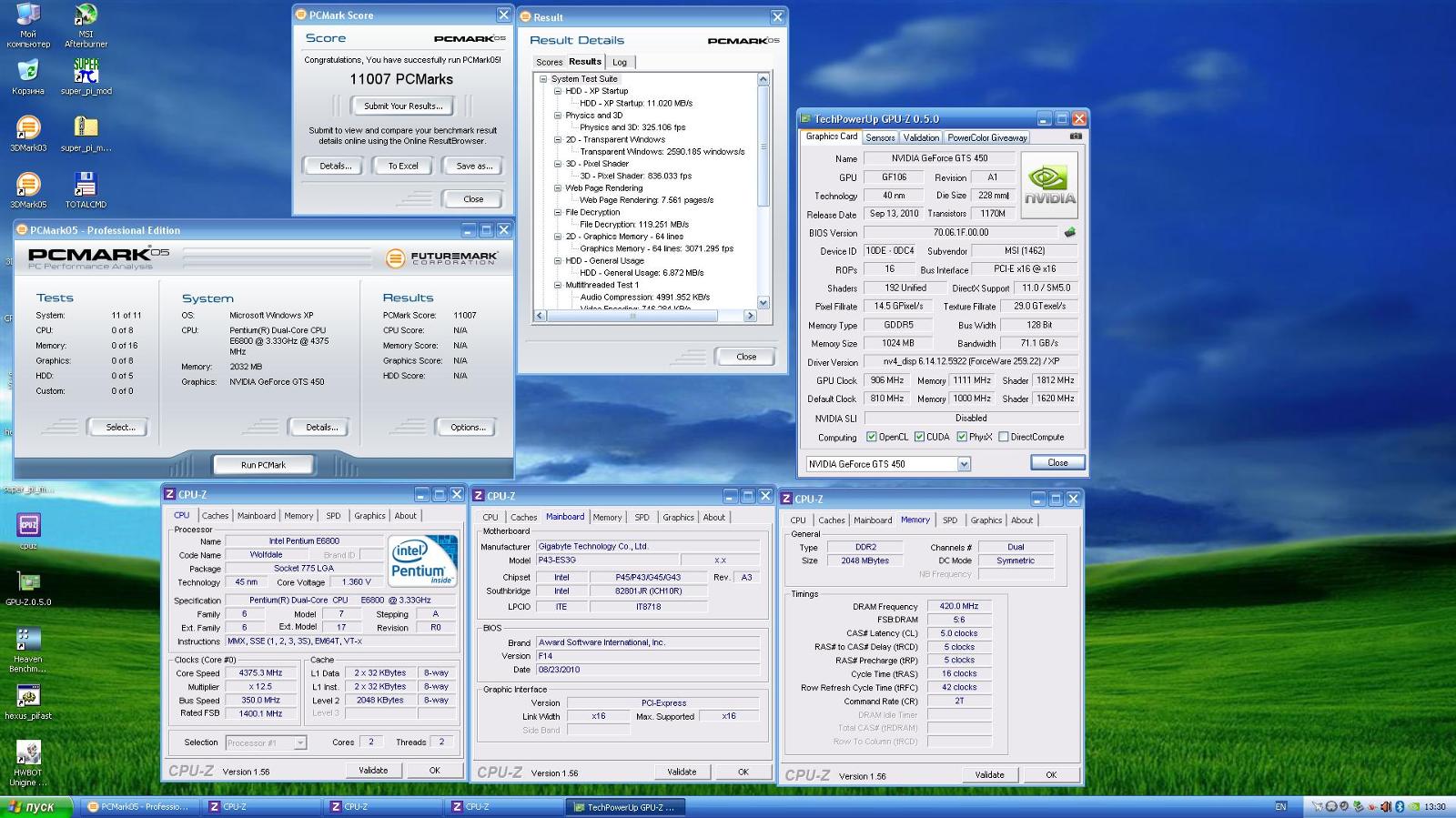Open the My Computer desktop icon
Image resolution: width=1456 pixels, height=818 pixels.
[28, 25]
